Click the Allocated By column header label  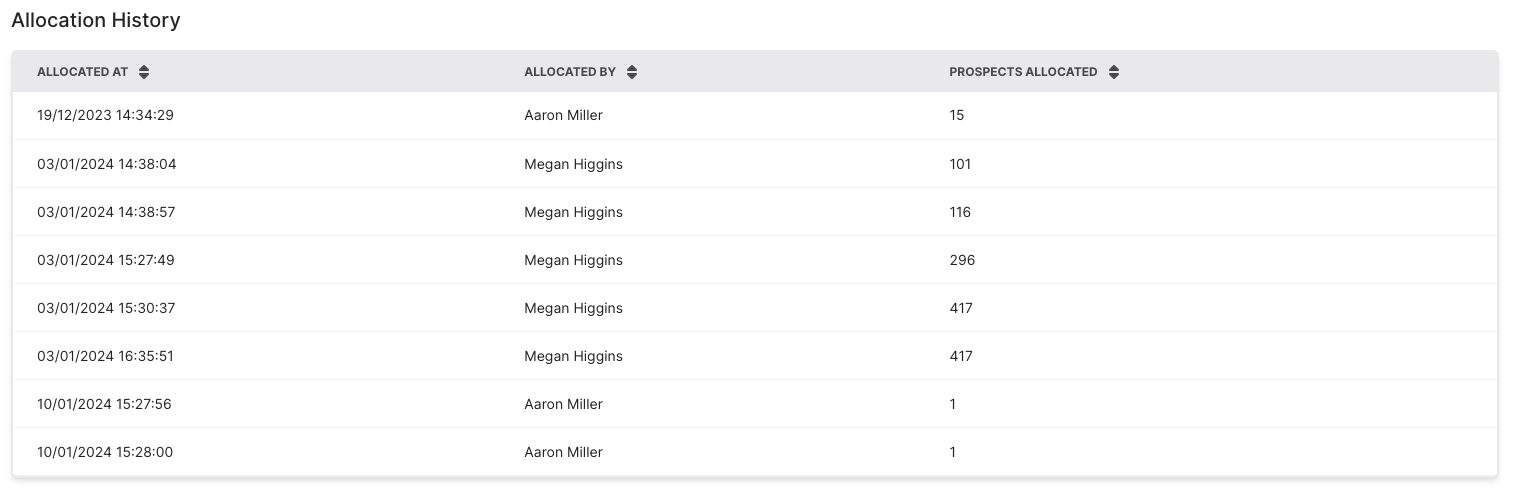[569, 72]
